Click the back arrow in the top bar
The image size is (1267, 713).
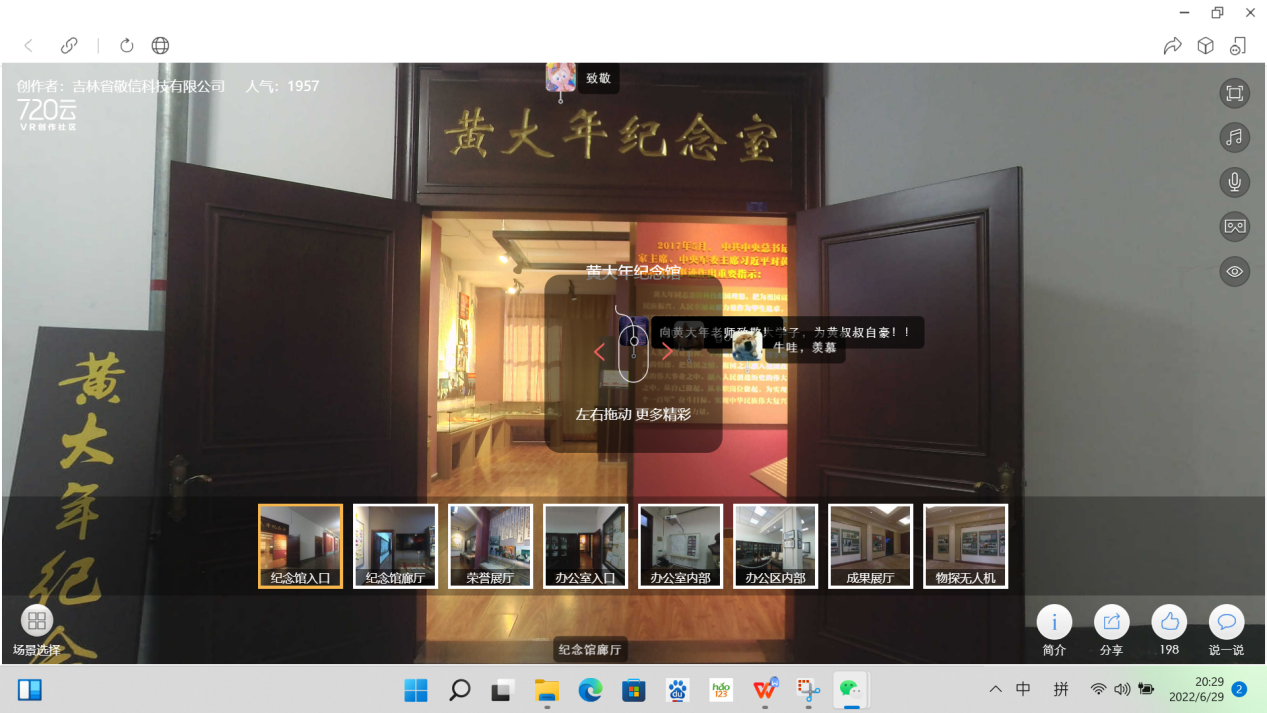click(29, 45)
